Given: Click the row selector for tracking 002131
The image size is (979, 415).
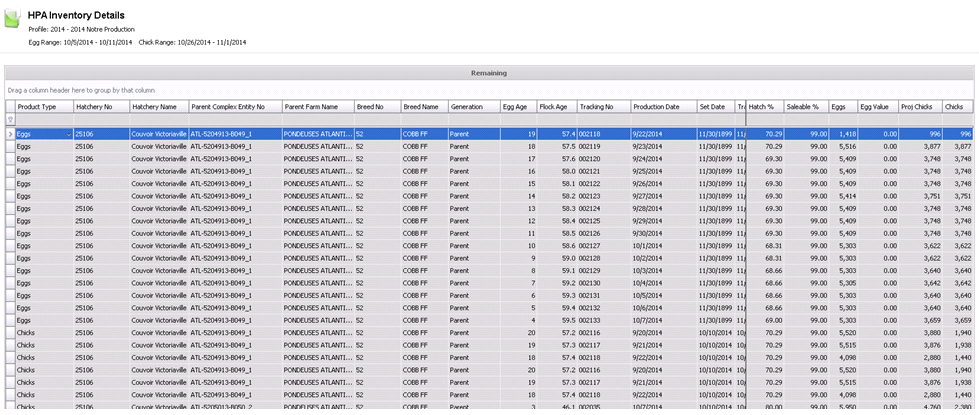Looking at the screenshot, I should 10,296.
